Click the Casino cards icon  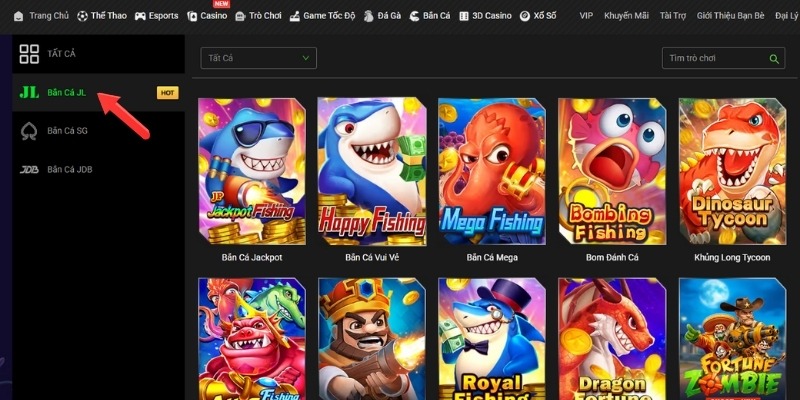point(192,16)
